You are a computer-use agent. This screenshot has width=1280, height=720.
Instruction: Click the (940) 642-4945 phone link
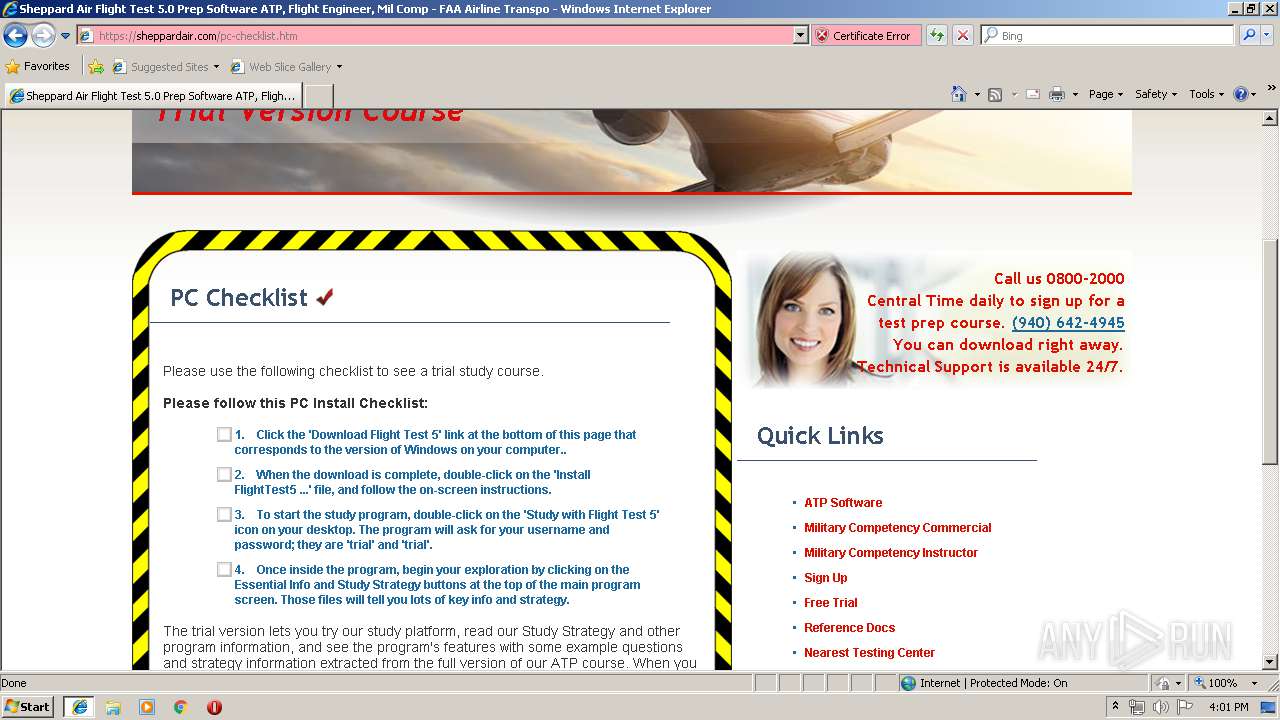[1068, 323]
